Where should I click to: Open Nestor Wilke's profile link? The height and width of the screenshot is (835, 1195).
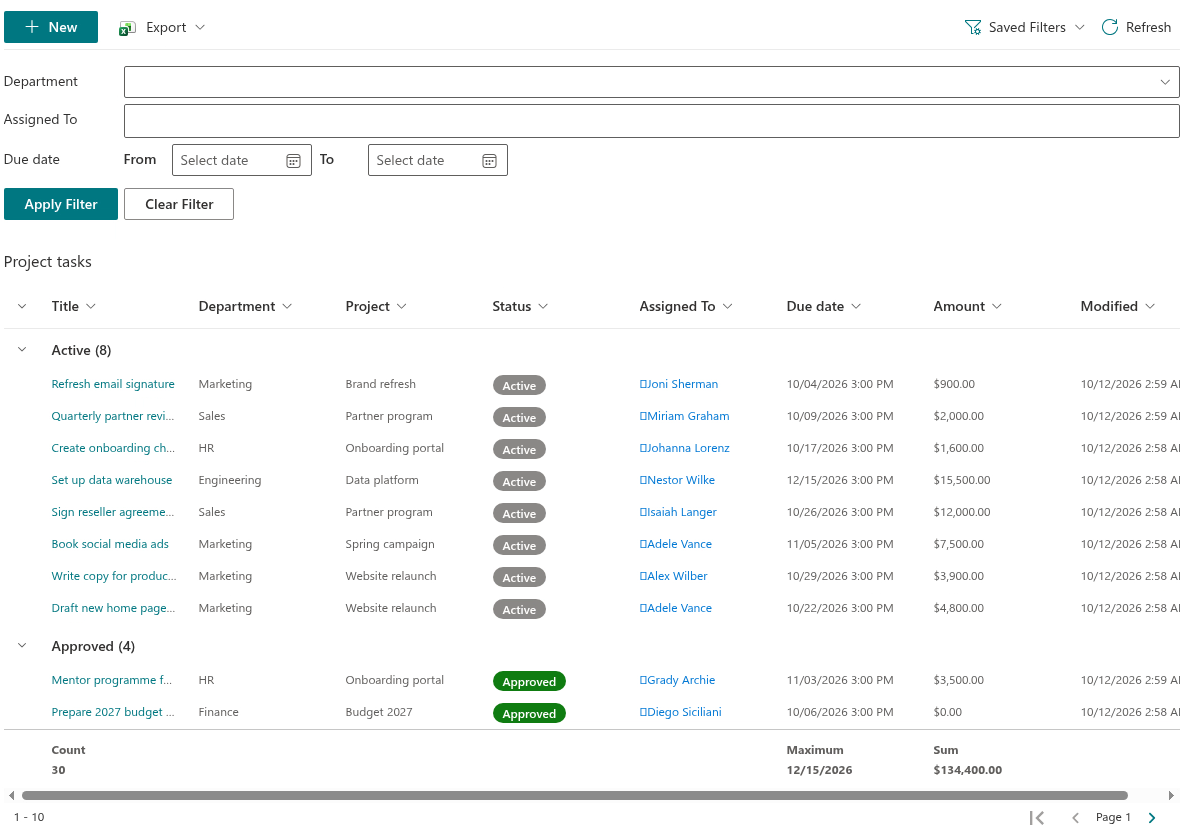coord(678,480)
